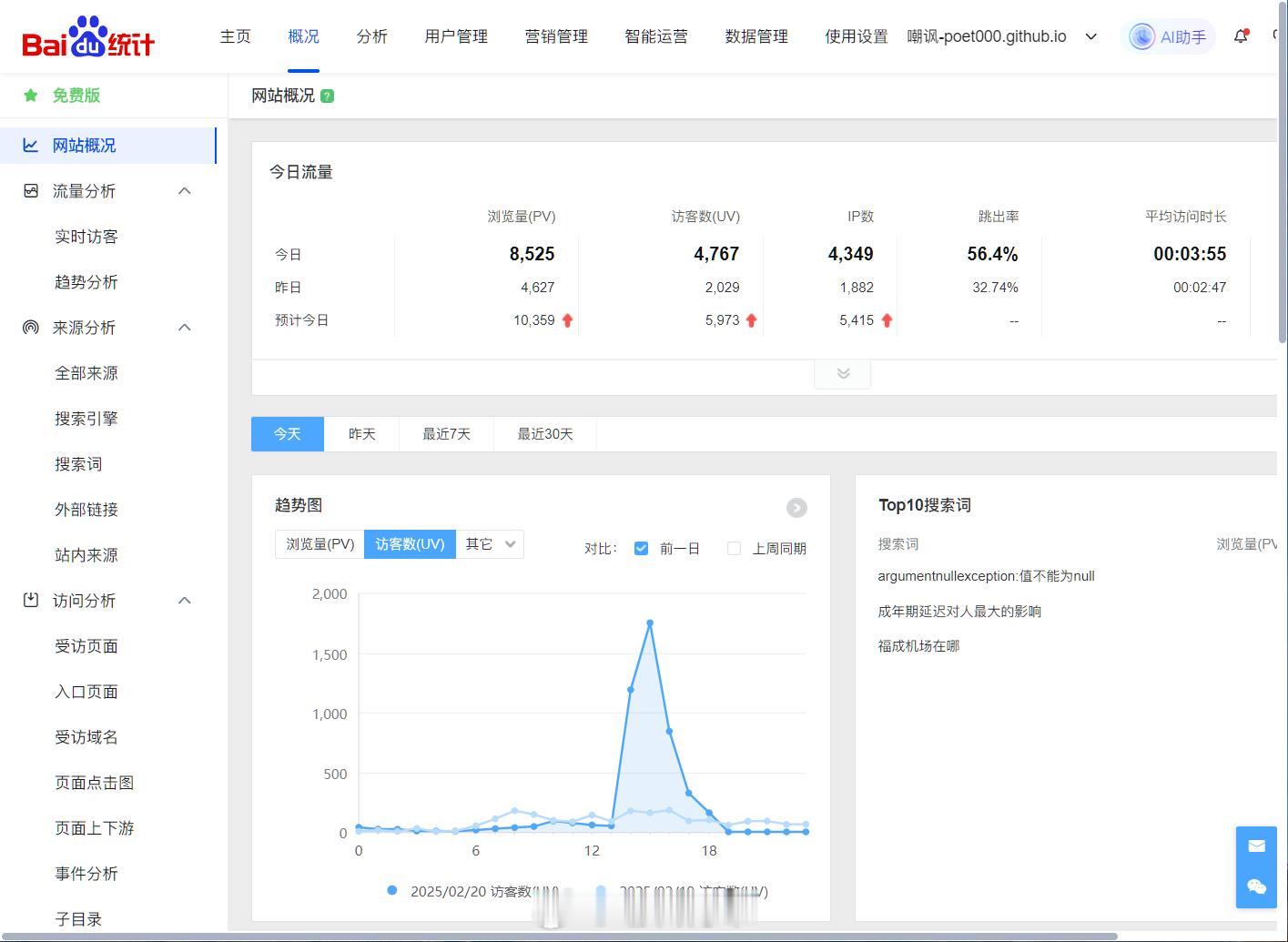The width and height of the screenshot is (1288, 942).
Task: Click search term 福成机场在哪
Action: coord(918,645)
